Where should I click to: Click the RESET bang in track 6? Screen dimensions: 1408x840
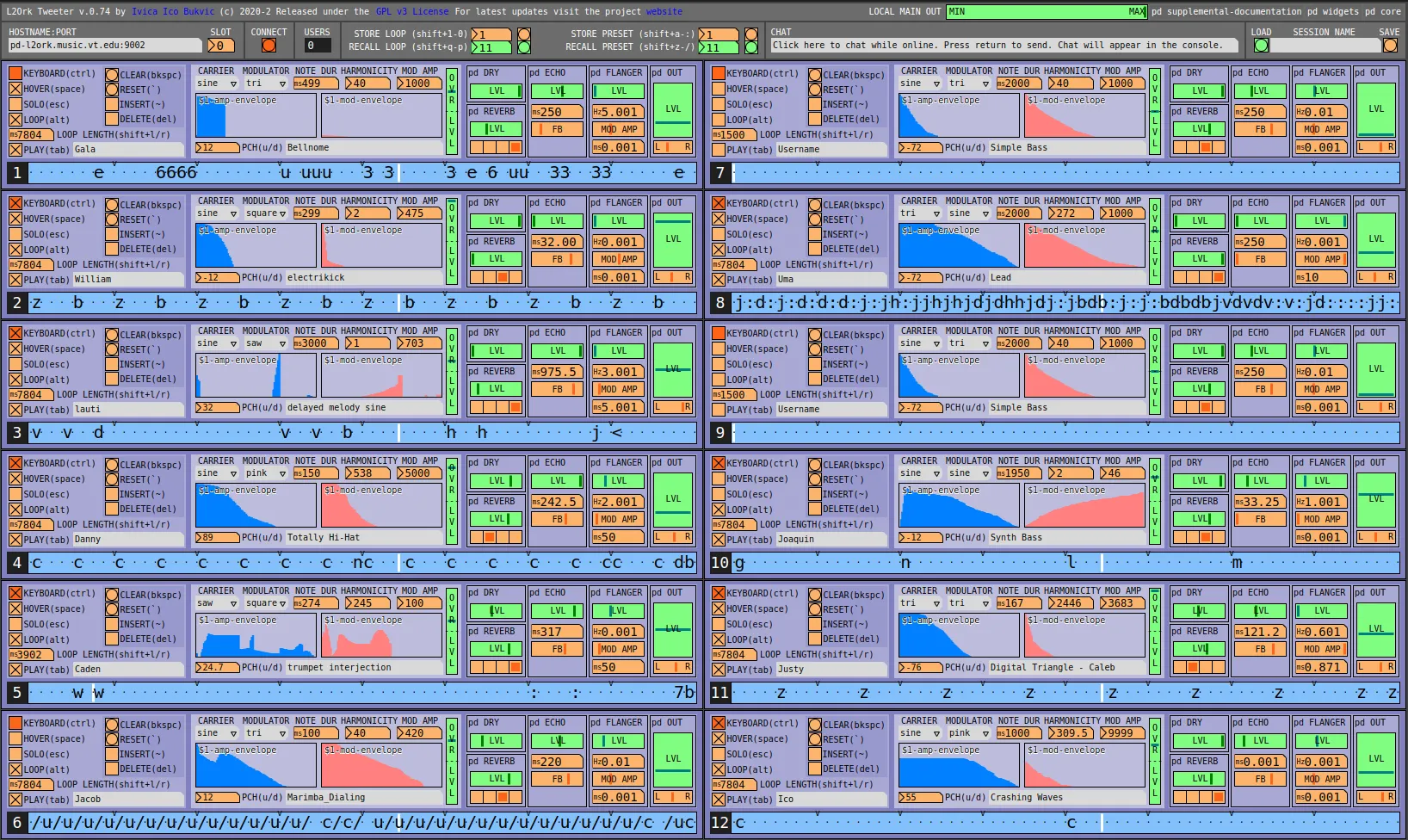(x=112, y=739)
